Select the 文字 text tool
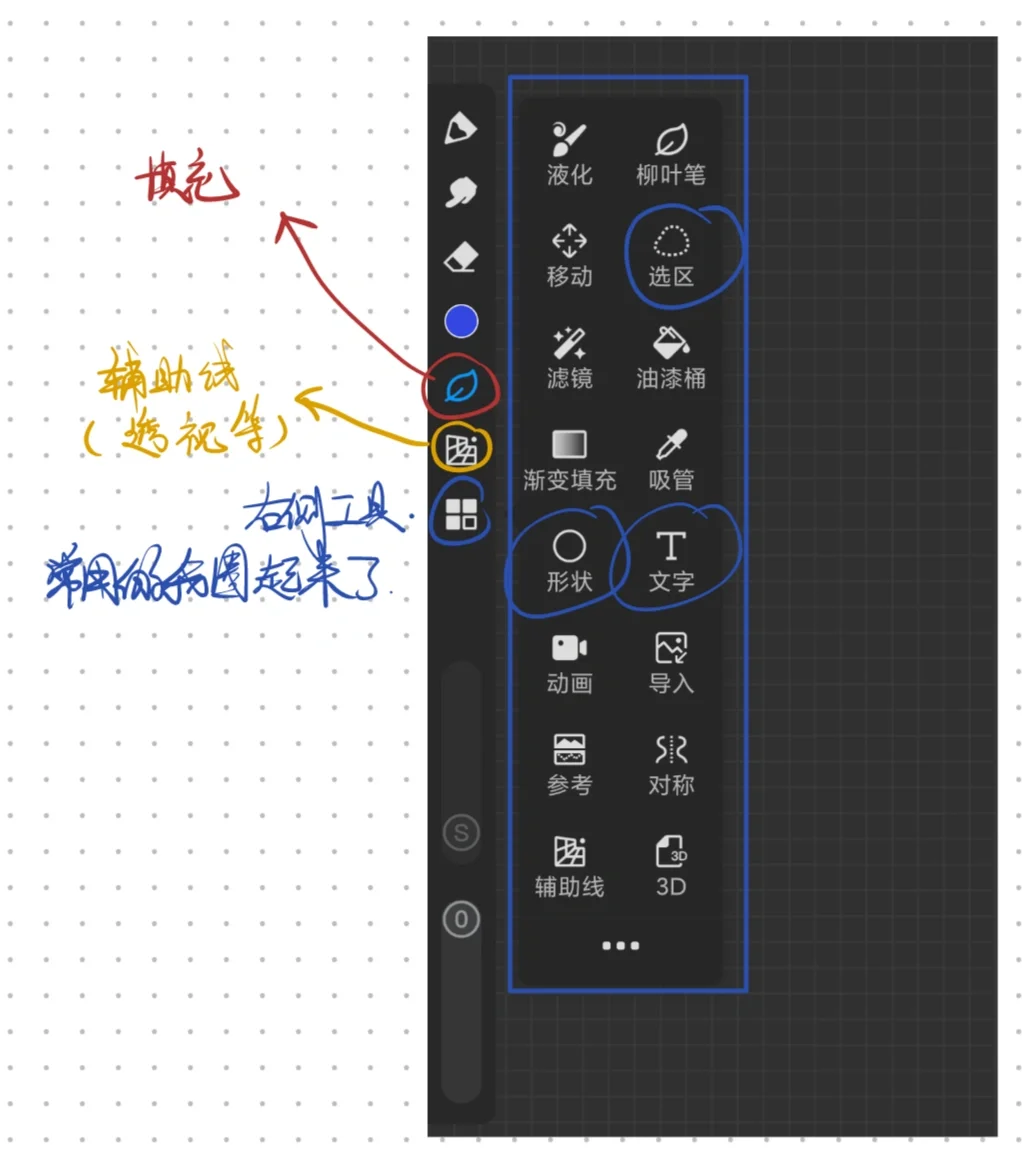Viewport: 1022px width, 1160px height. click(x=670, y=561)
